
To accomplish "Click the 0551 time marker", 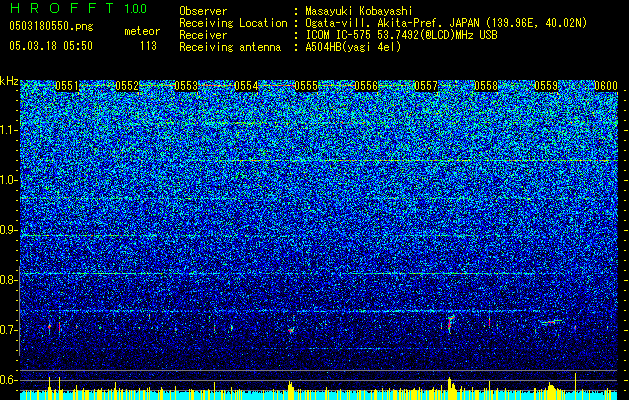I will (67, 86).
